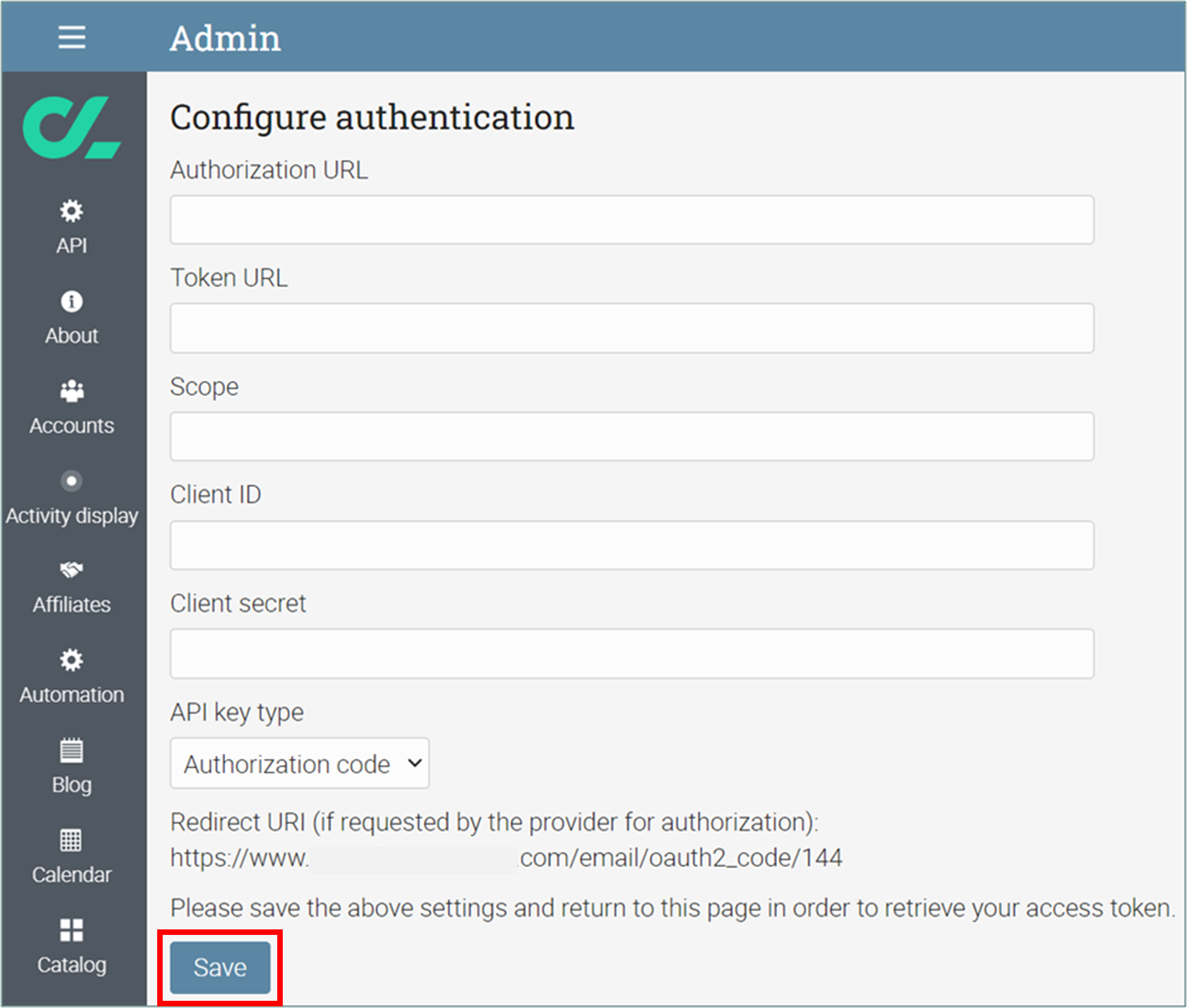This screenshot has height=1008, width=1187.
Task: Select the Activity display circle icon
Action: point(71,481)
